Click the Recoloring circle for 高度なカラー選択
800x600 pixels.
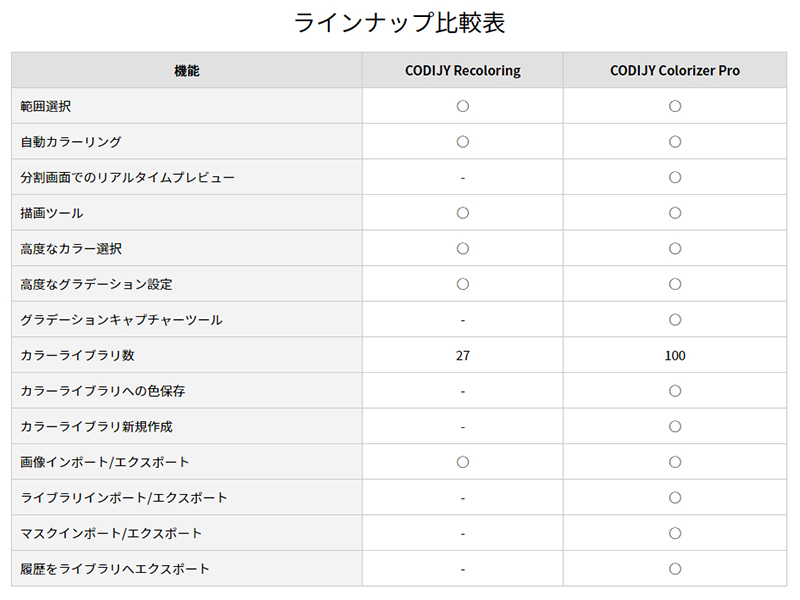(463, 248)
